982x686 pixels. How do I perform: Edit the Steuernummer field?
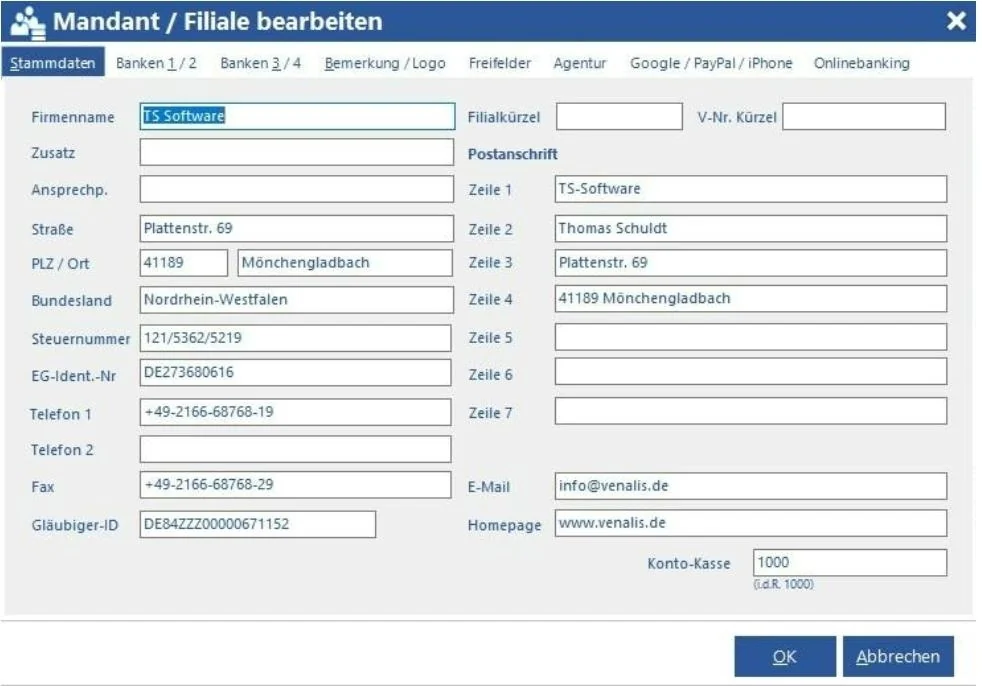[296, 338]
